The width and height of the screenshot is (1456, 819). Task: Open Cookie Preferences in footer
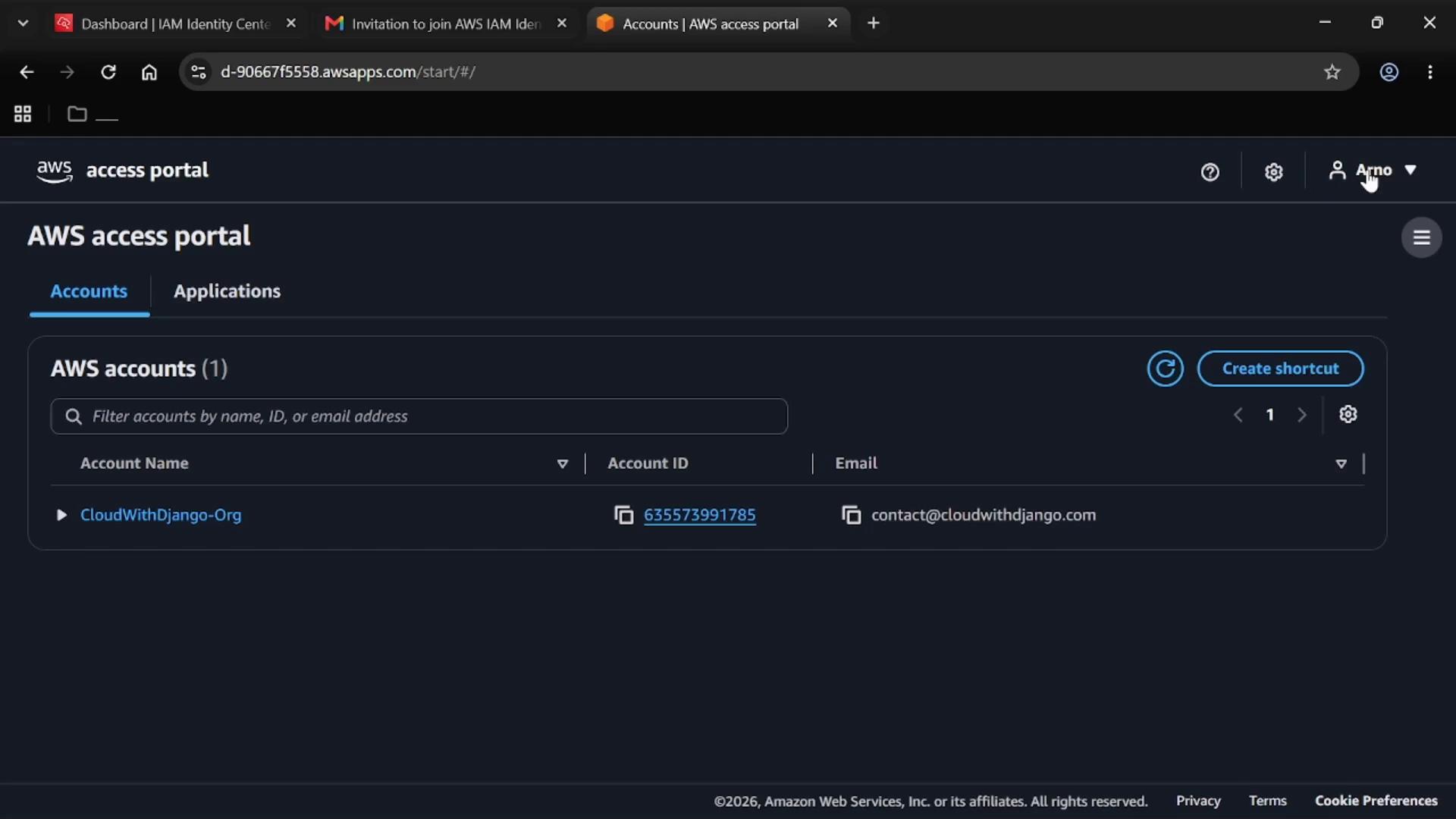[x=1376, y=801]
